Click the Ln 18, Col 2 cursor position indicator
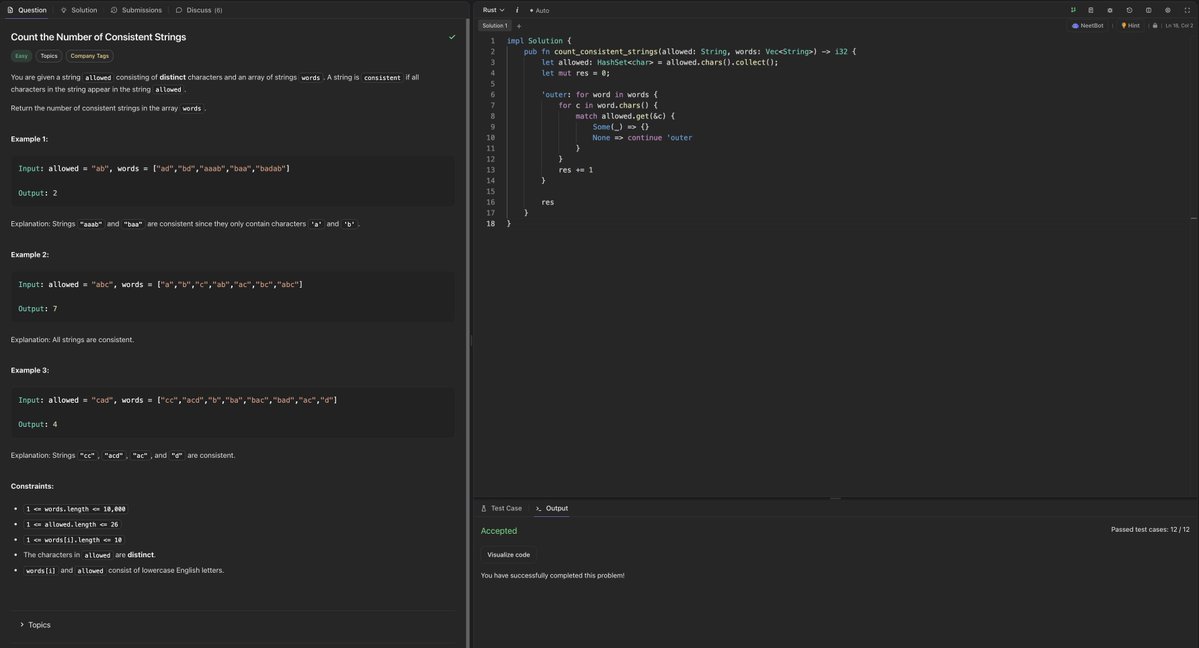Screen dimensions: 1199x648 [x=1178, y=25]
